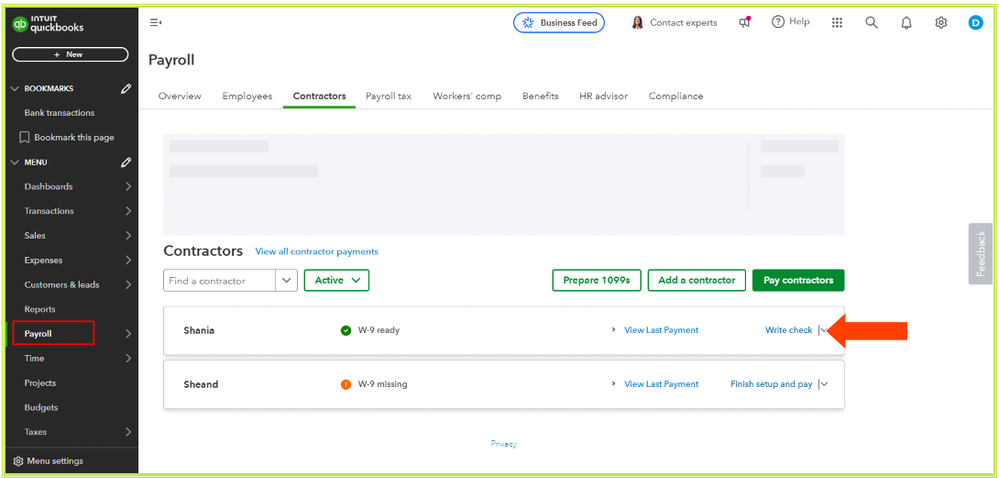Click Pay contractors button
This screenshot has width=999, height=478.
(798, 280)
